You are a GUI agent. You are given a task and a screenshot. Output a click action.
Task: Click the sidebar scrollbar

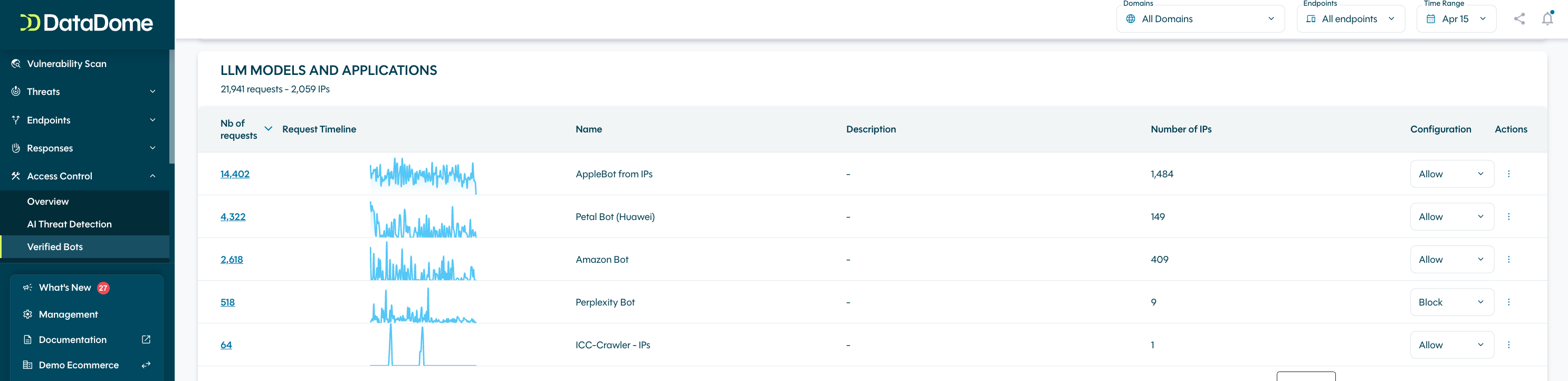pos(171,107)
